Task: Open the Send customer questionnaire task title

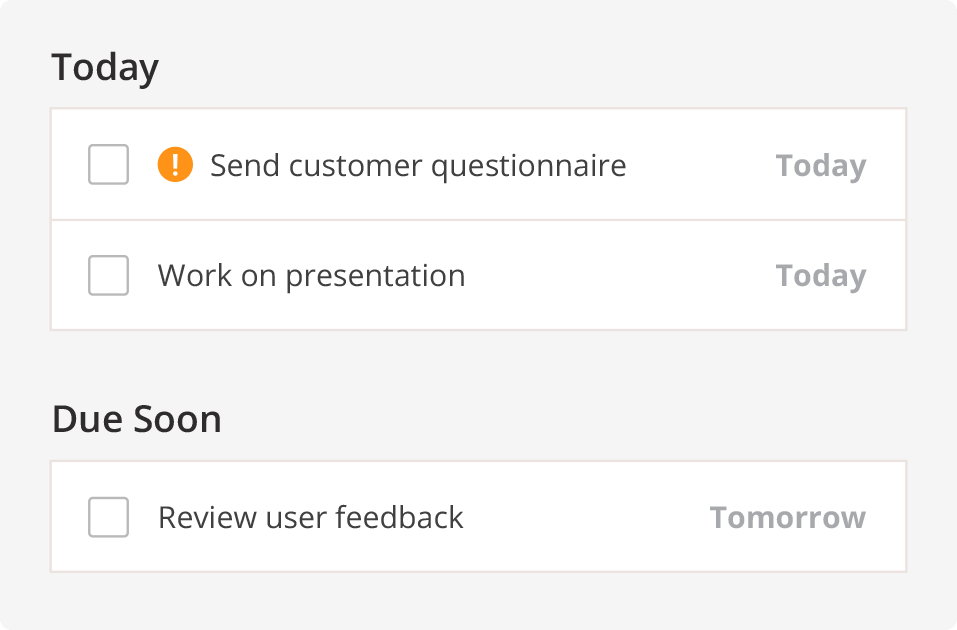Action: (417, 165)
